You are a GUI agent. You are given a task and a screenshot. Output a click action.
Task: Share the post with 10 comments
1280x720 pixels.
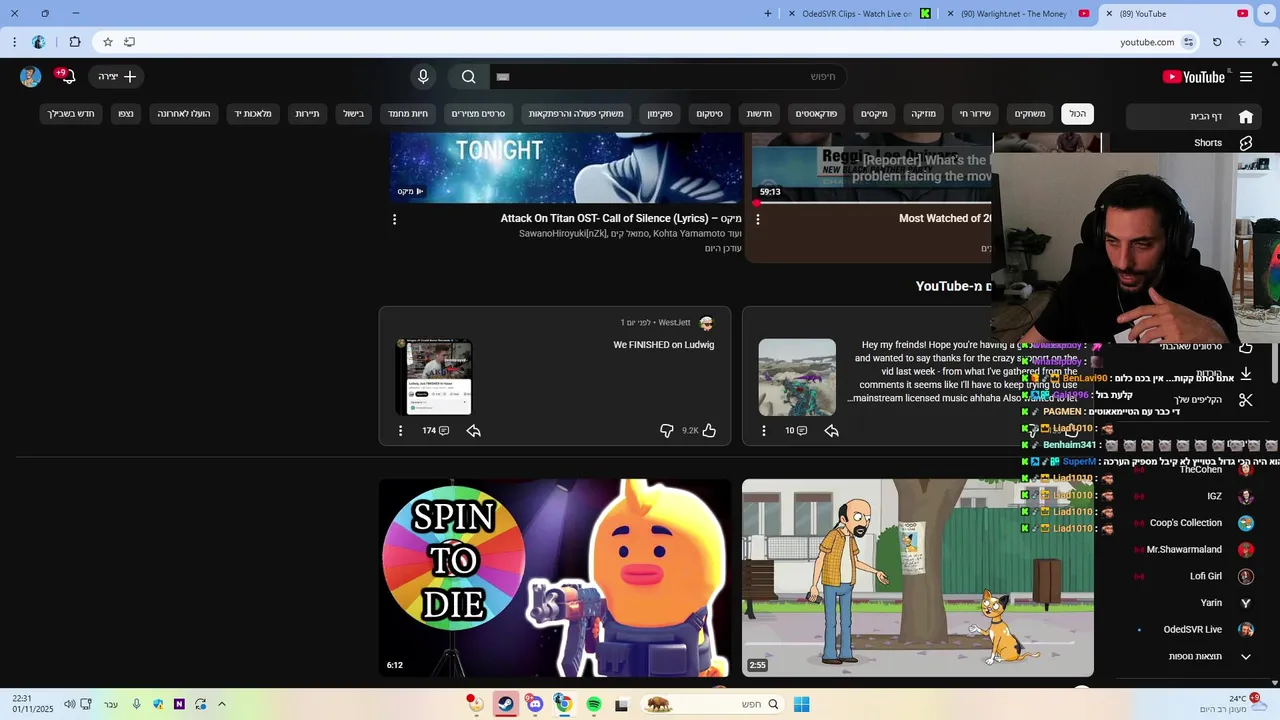tap(831, 431)
